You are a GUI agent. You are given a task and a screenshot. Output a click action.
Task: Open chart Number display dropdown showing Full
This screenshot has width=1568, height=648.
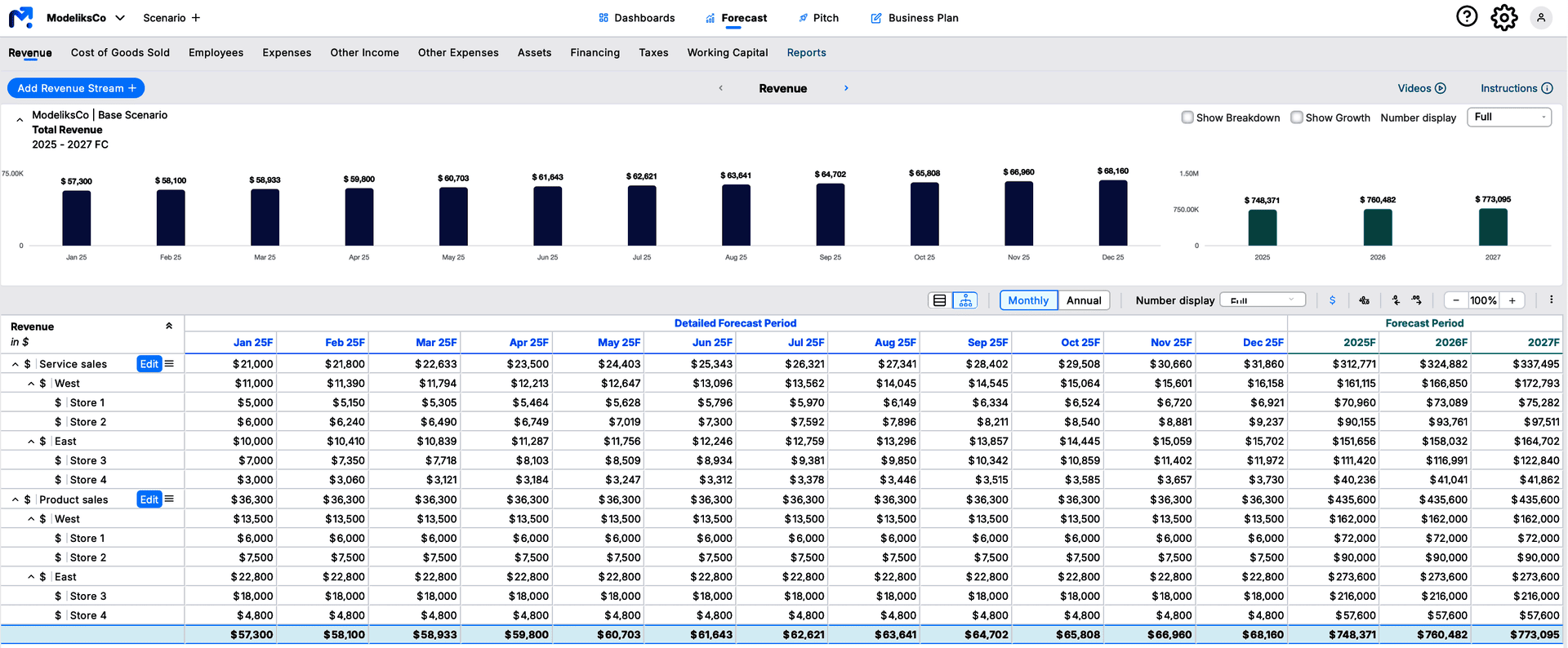point(1508,118)
